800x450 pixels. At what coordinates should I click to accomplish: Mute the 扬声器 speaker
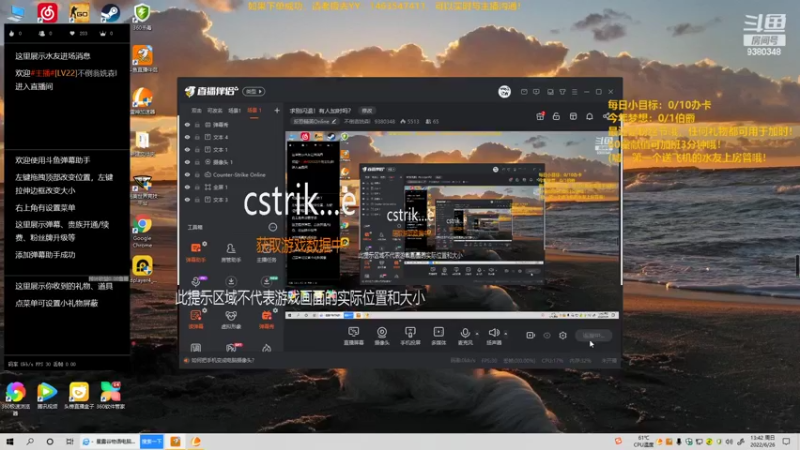tap(493, 336)
